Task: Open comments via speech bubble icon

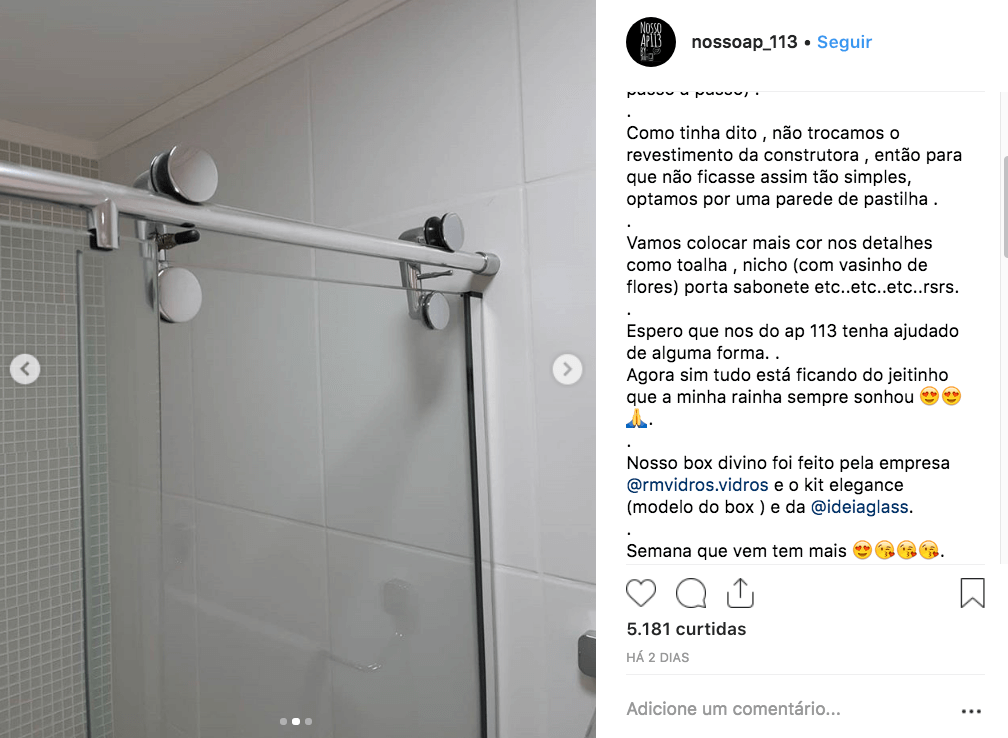Action: point(691,593)
